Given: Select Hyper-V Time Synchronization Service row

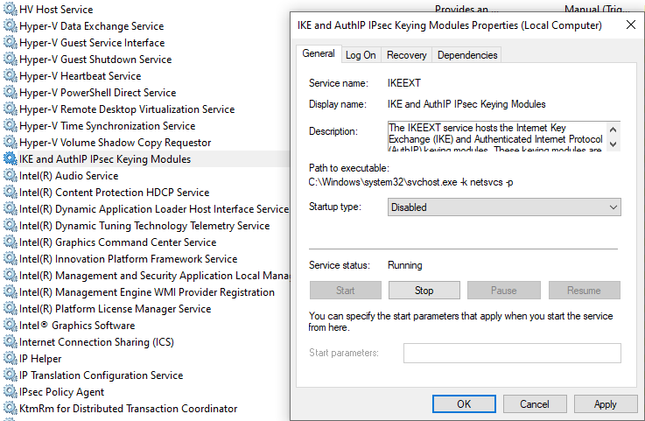Looking at the screenshot, I should 107,126.
